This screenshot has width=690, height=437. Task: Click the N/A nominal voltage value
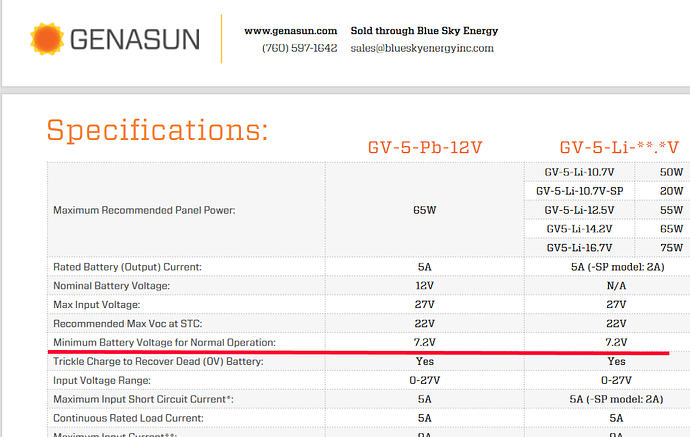616,286
